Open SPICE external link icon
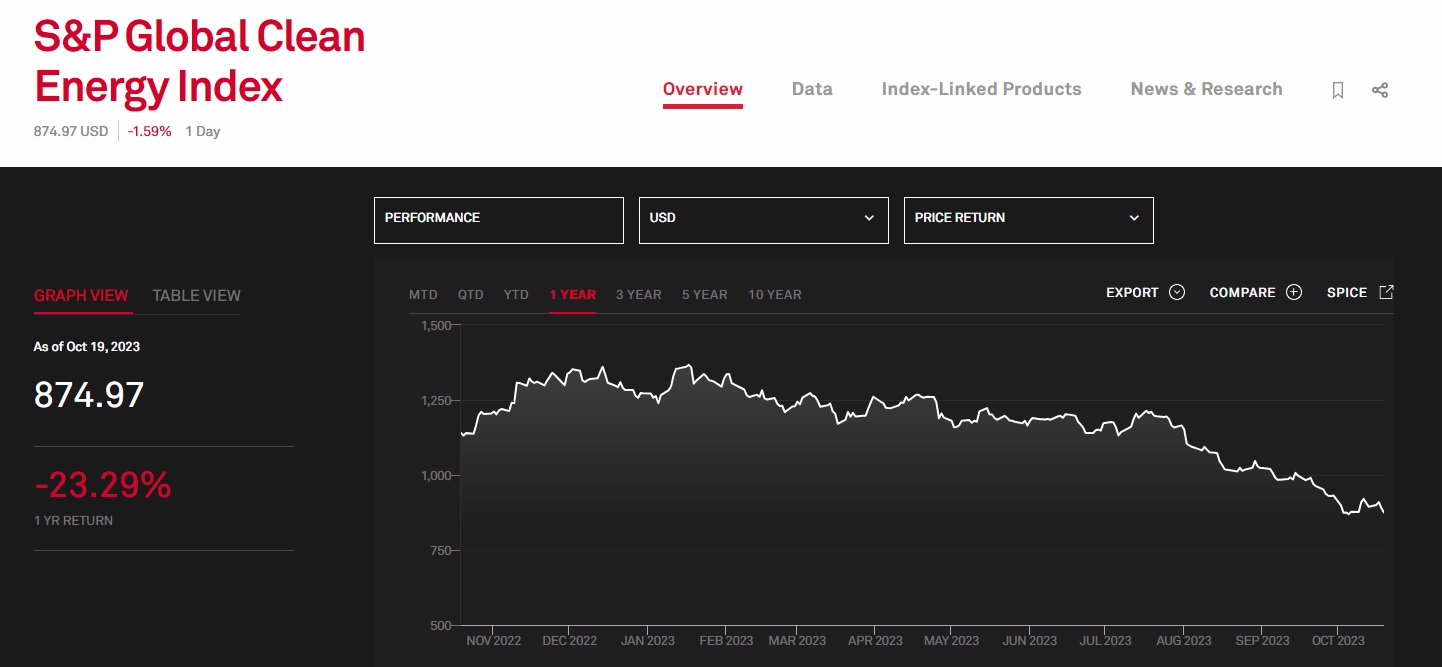1442x667 pixels. [1386, 292]
